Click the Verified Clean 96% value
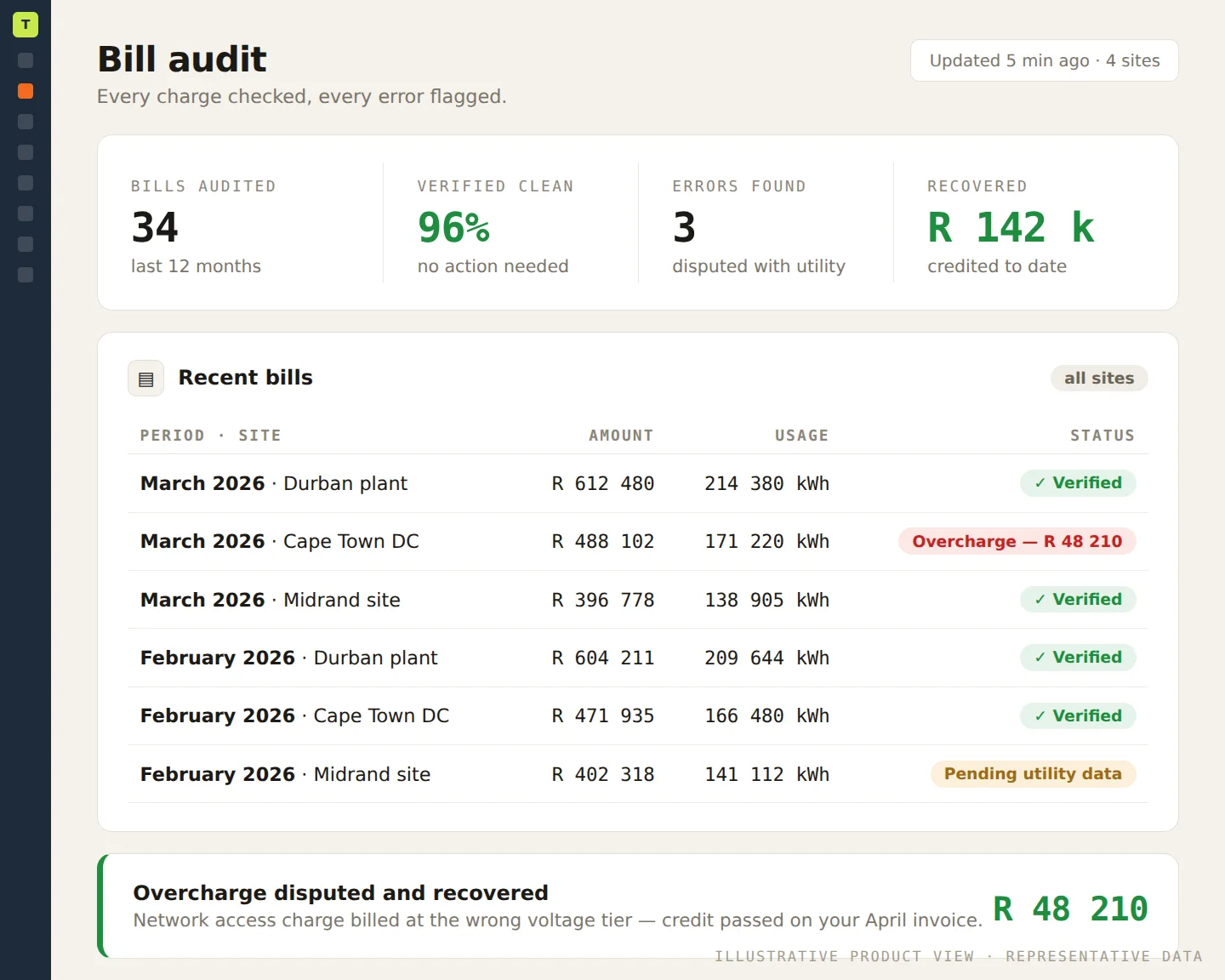 click(453, 227)
